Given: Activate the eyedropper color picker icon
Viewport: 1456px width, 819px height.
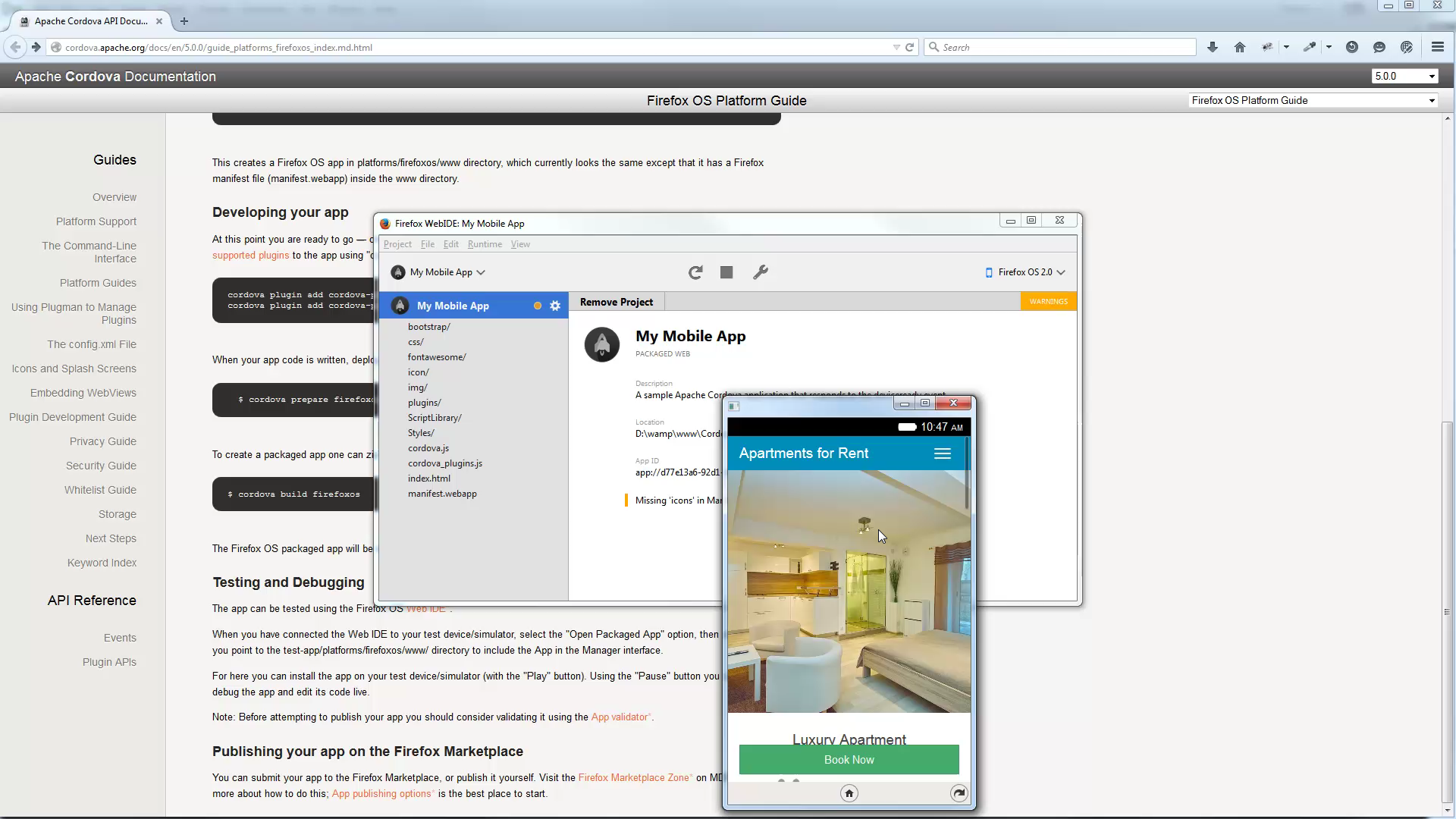Looking at the screenshot, I should (1310, 47).
